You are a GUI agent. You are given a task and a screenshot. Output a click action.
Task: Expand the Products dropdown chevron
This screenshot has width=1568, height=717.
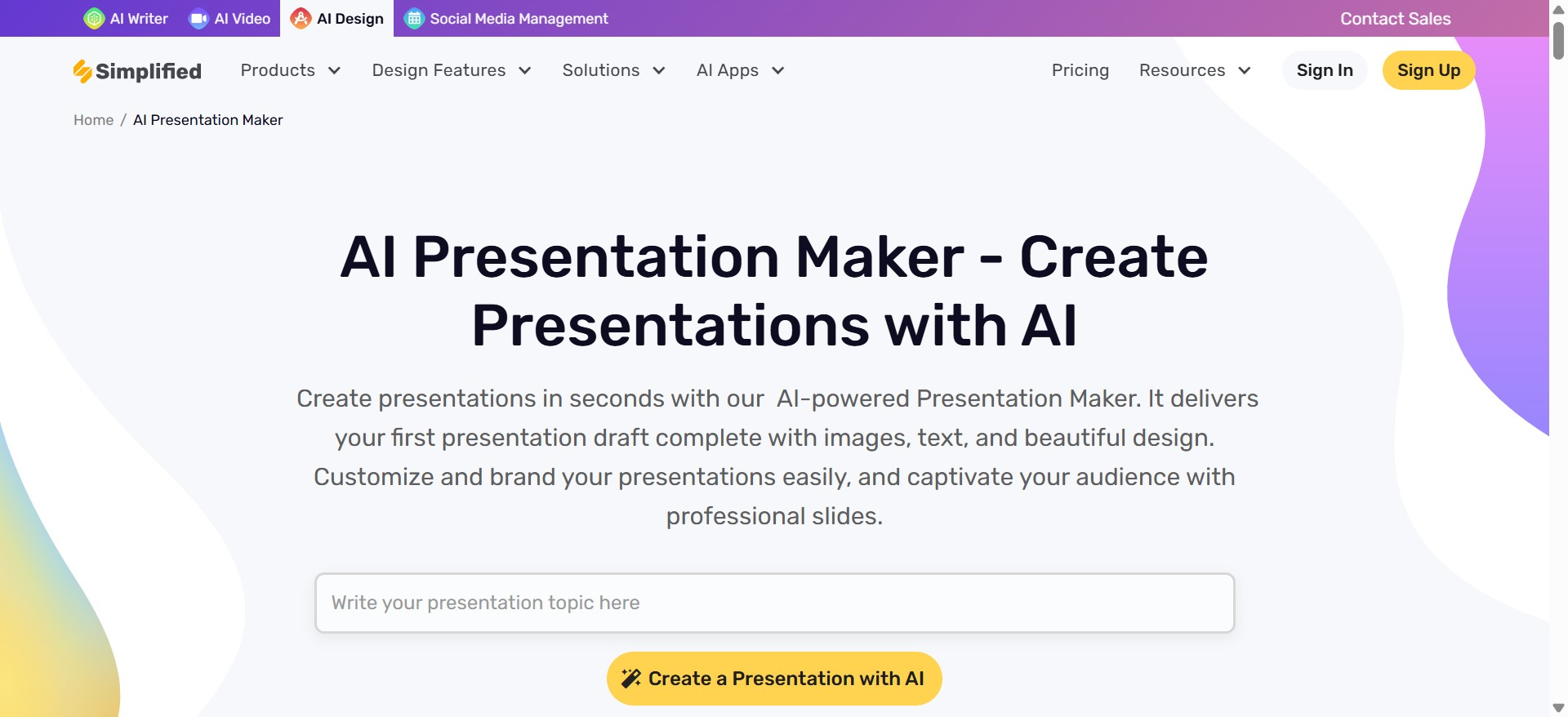click(x=334, y=71)
